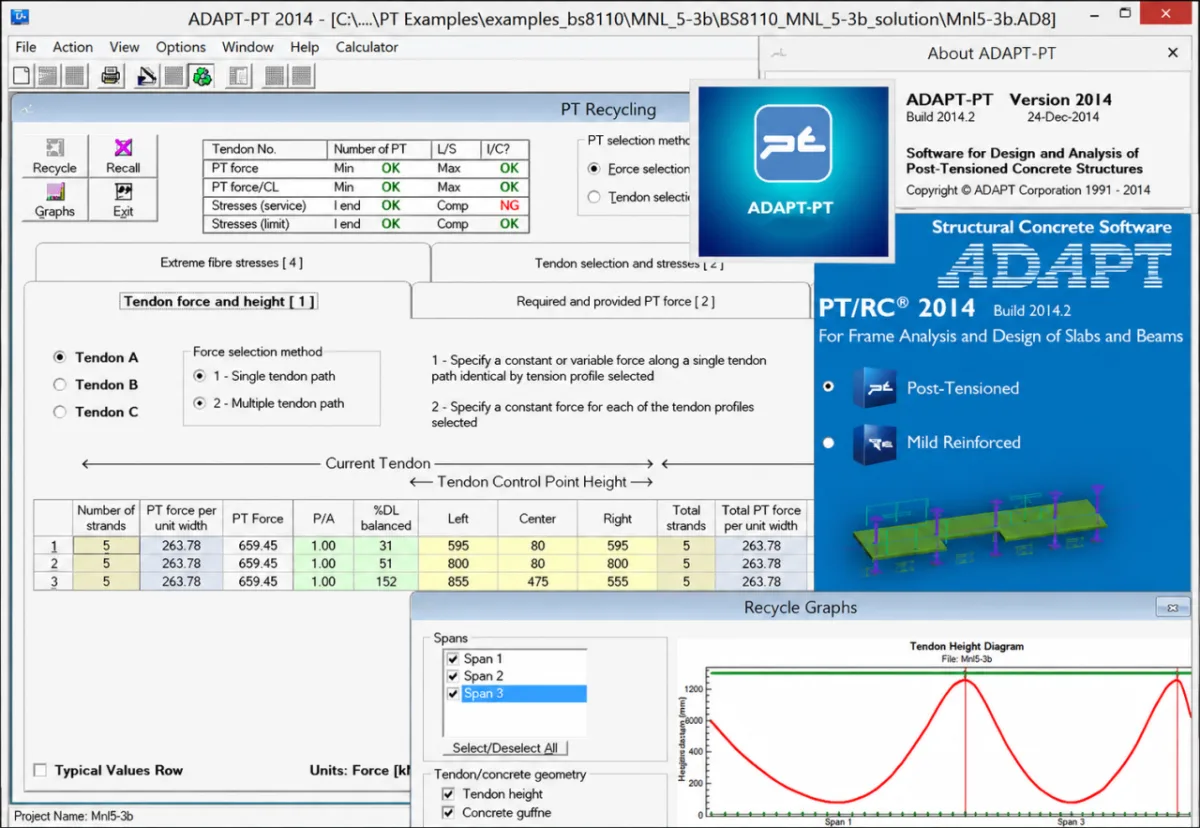The height and width of the screenshot is (828, 1200).
Task: Select the Mild Reinforced radio button
Action: [828, 442]
